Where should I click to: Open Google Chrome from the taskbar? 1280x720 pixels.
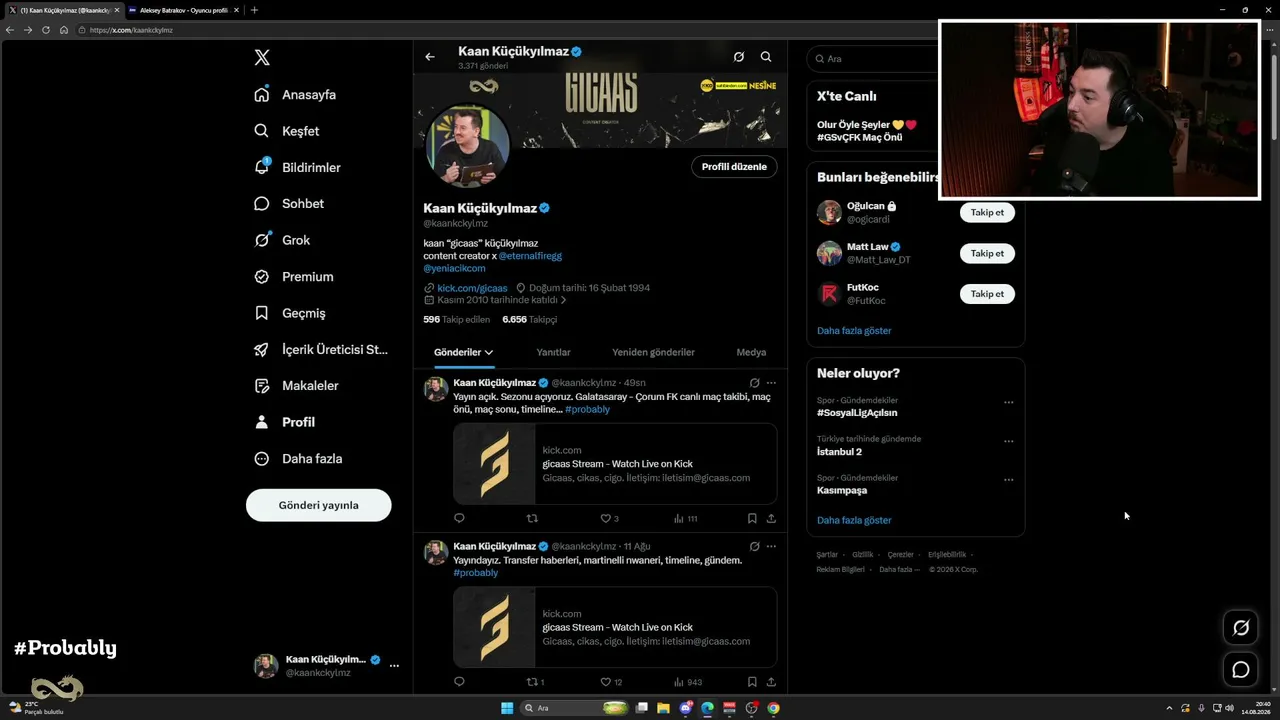point(773,708)
